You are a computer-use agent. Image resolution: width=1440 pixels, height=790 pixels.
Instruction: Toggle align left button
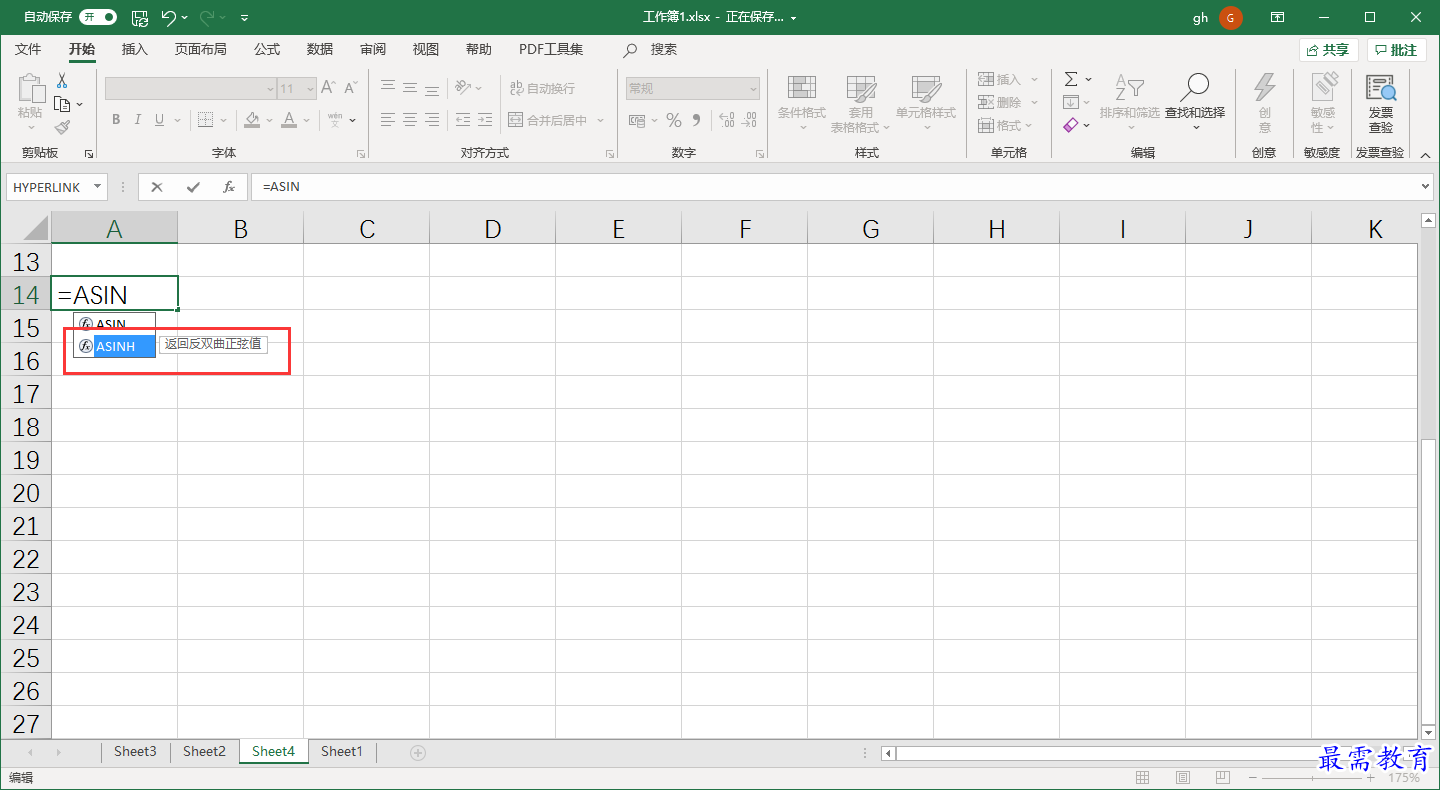[x=388, y=120]
